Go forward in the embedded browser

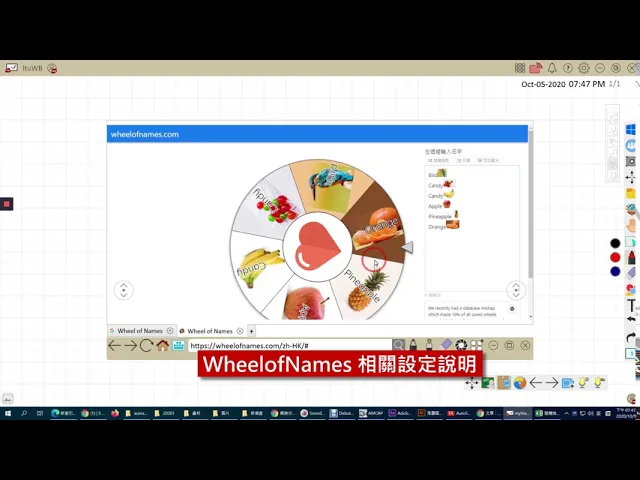click(130, 346)
